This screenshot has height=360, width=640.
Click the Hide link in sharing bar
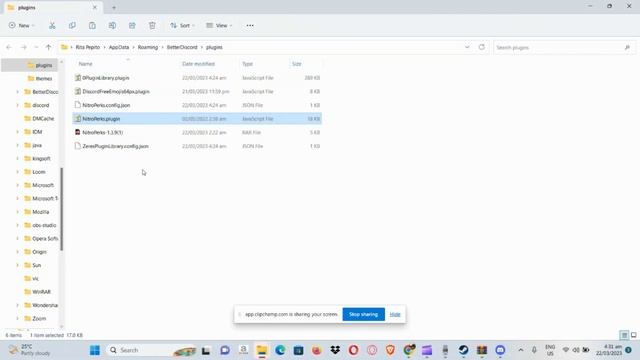395,314
